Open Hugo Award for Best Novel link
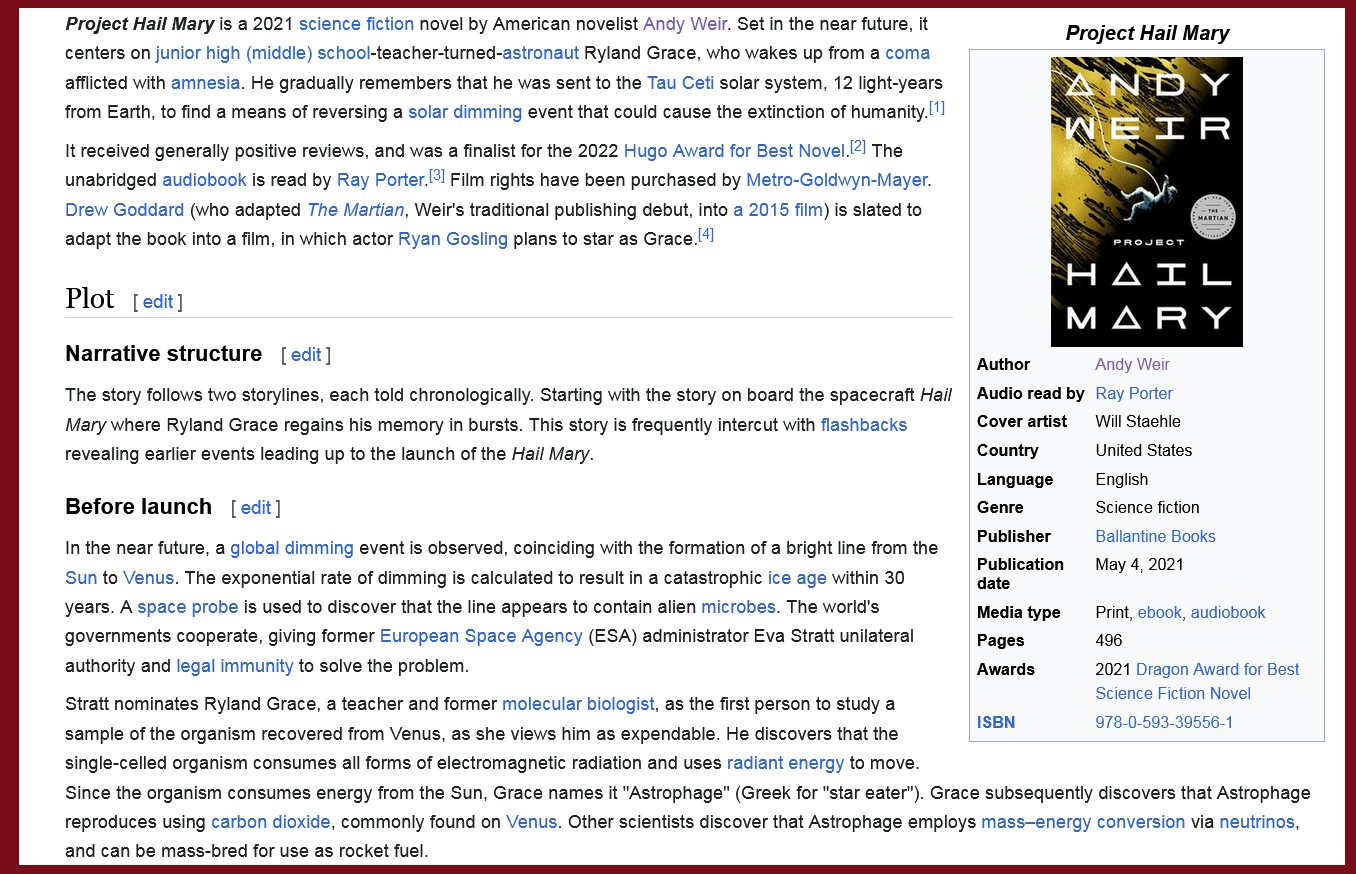This screenshot has height=874, width=1356. [x=735, y=151]
